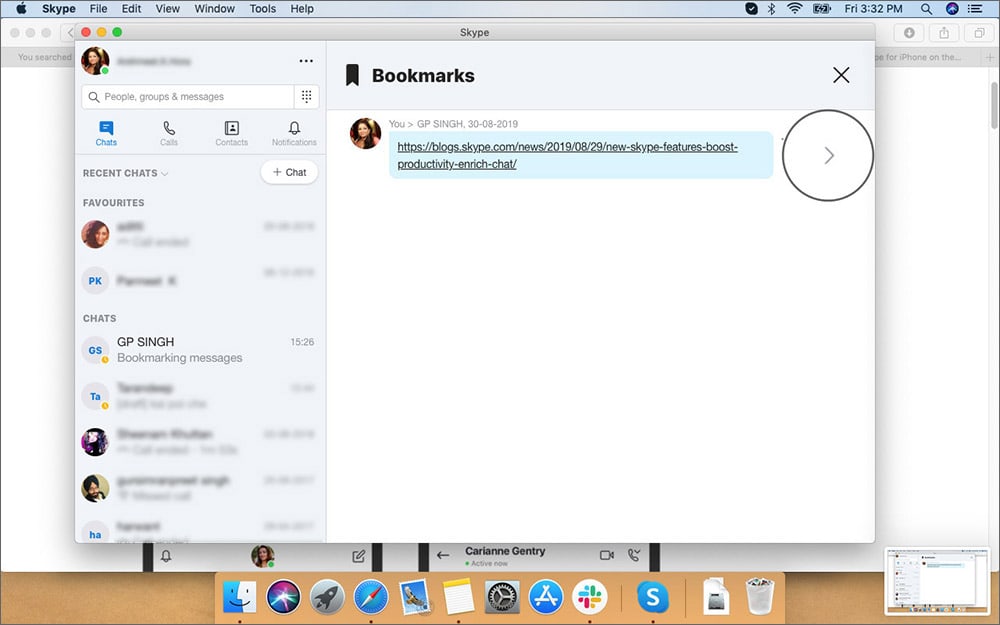This screenshot has height=625, width=1000.
Task: Open the Contacts icon
Action: (231, 131)
